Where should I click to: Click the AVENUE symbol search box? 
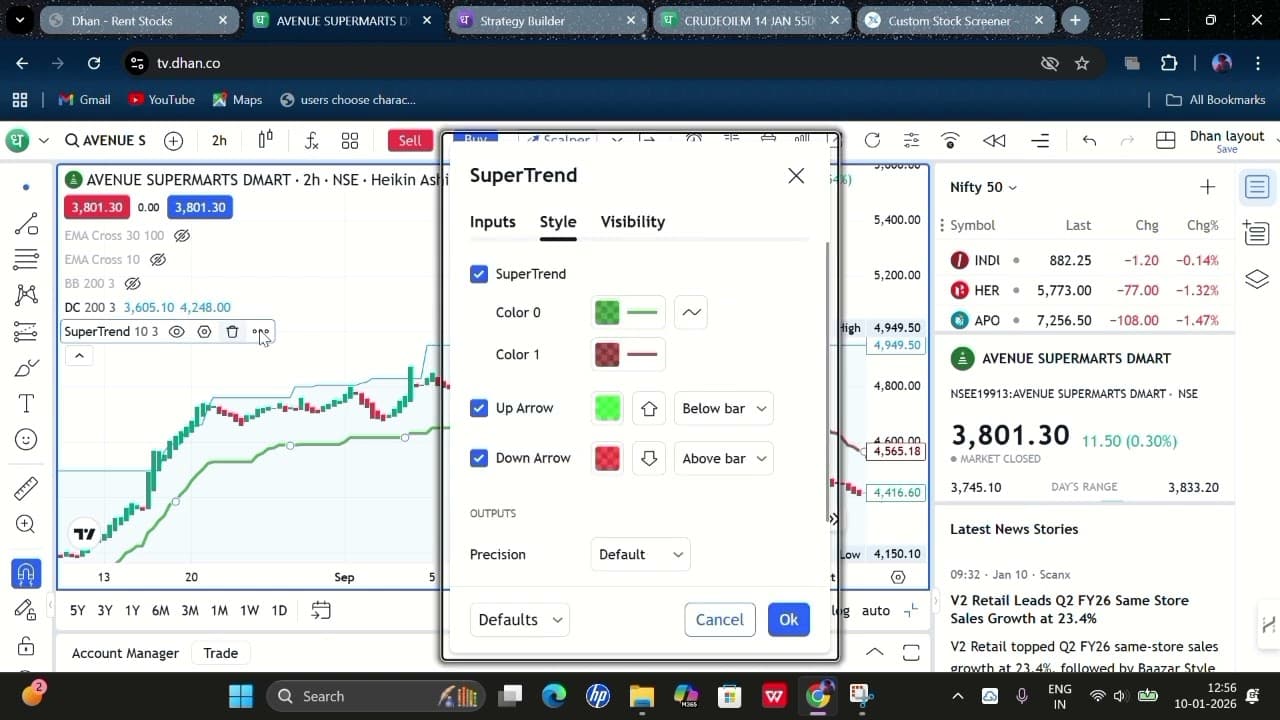(105, 140)
